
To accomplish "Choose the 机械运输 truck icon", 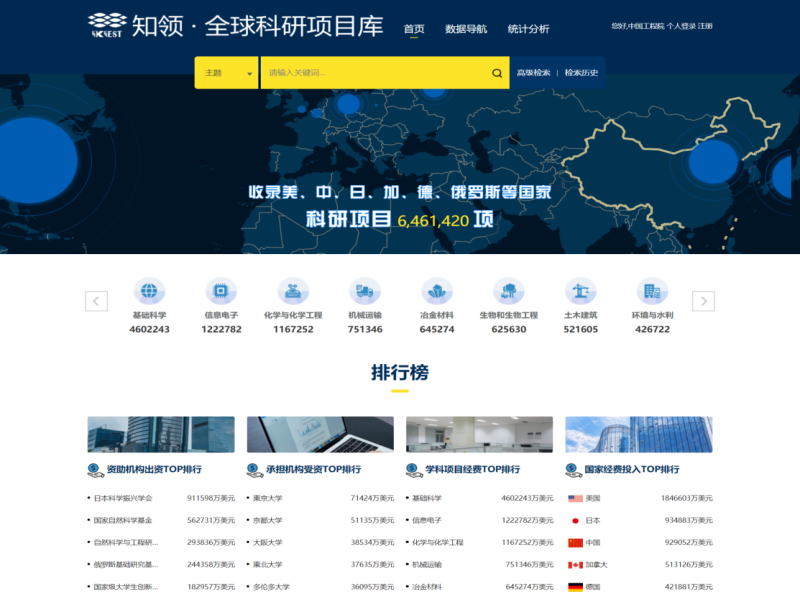I will tap(365, 291).
